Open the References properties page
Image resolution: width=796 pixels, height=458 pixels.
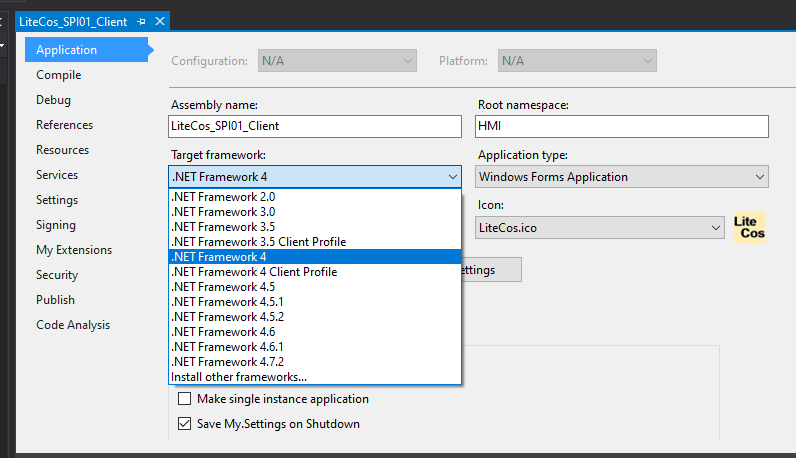(64, 125)
